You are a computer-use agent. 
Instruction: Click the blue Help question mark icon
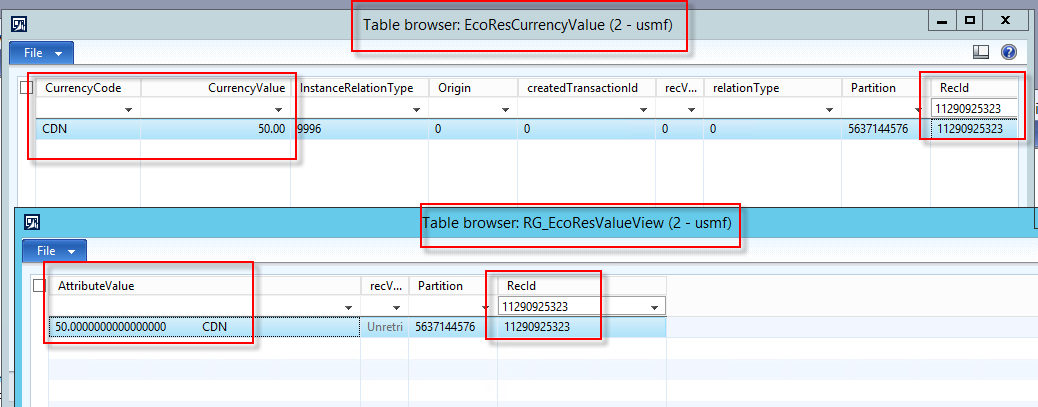coord(1008,52)
